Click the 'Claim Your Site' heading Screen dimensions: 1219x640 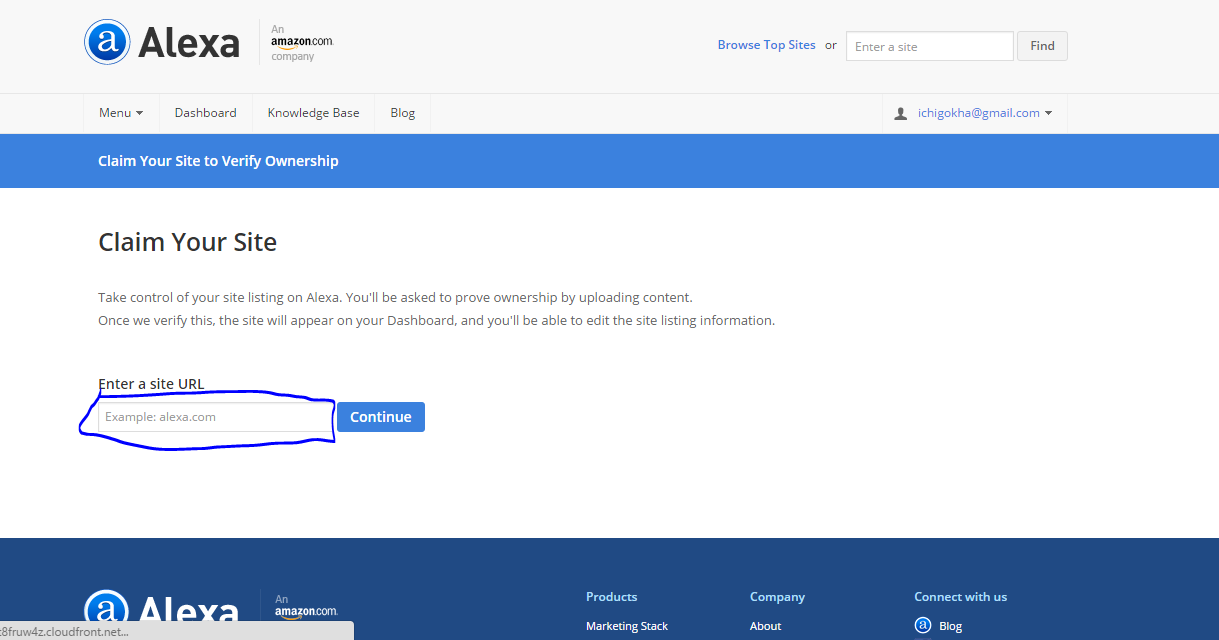pyautogui.click(x=187, y=242)
